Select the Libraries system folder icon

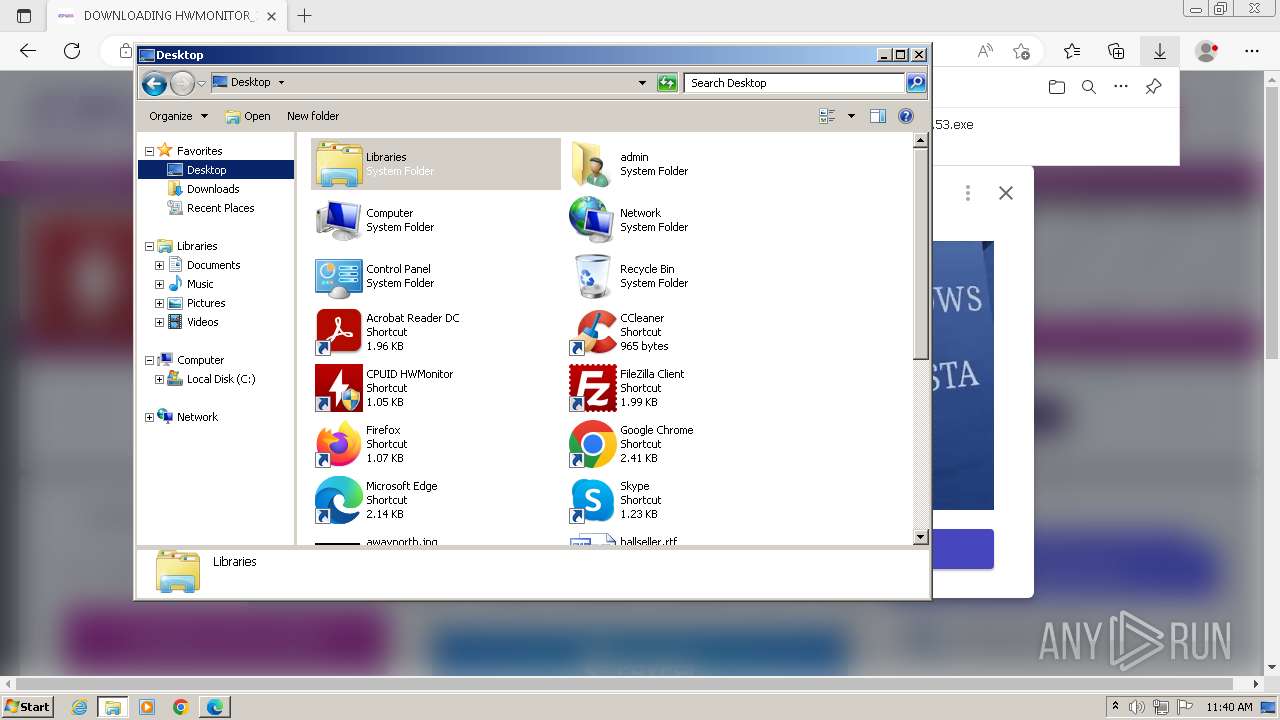click(x=338, y=164)
